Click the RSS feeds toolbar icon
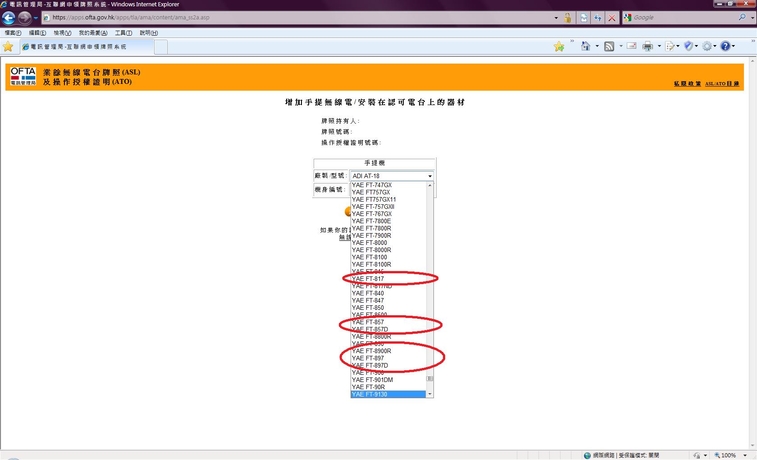 point(608,47)
